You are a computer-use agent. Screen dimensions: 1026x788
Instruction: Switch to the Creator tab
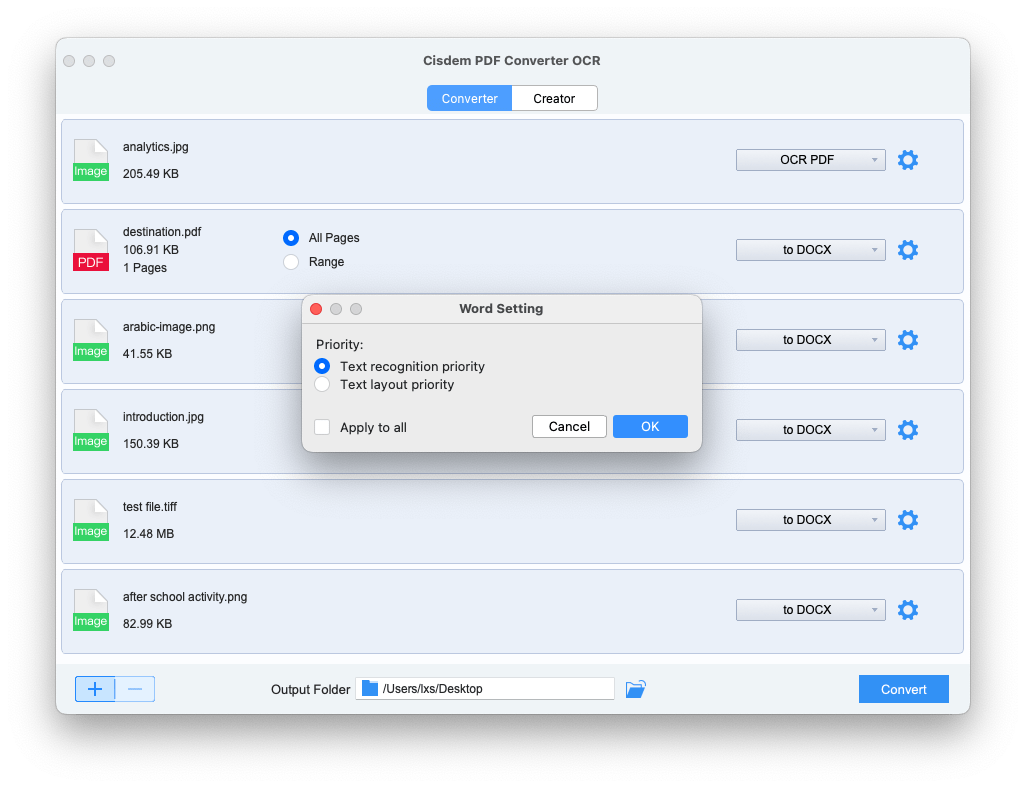pos(554,98)
